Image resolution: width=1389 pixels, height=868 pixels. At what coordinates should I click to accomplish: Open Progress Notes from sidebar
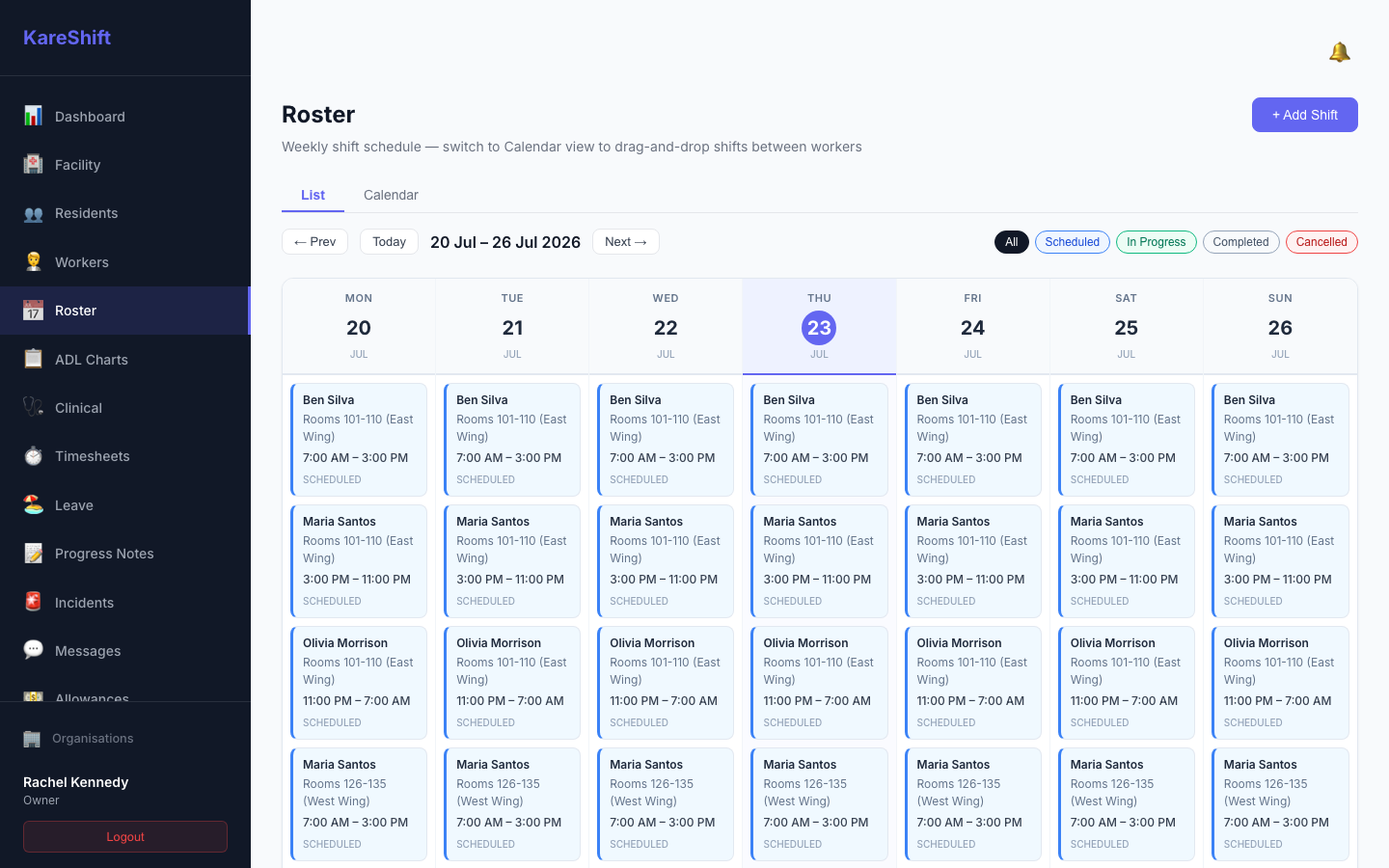click(125, 554)
